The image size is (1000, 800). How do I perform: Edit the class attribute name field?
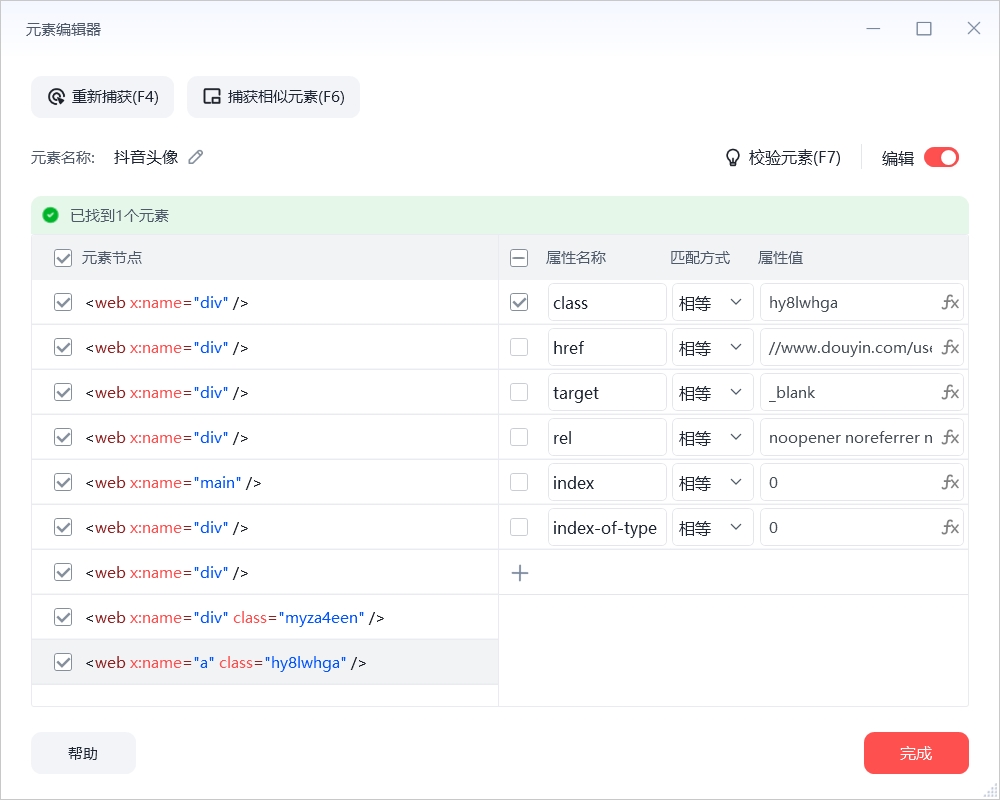(607, 302)
